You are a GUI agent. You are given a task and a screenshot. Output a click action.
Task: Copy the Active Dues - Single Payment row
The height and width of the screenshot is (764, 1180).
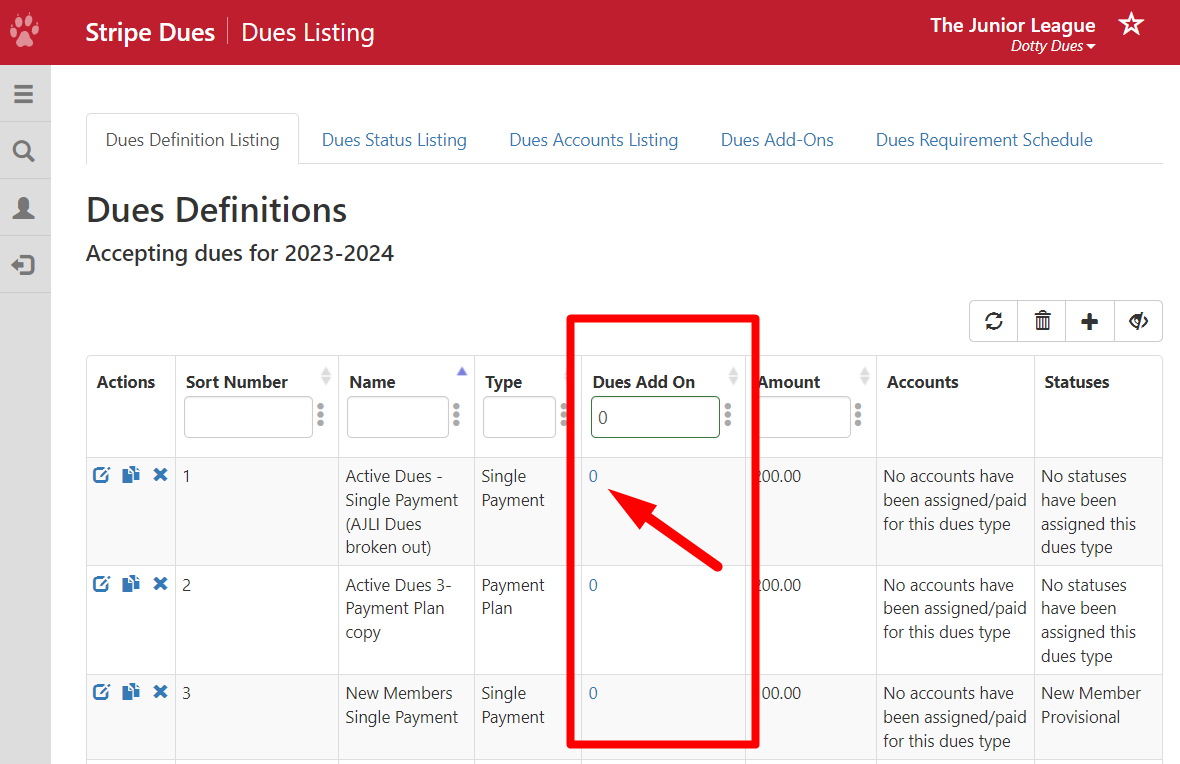[x=131, y=475]
